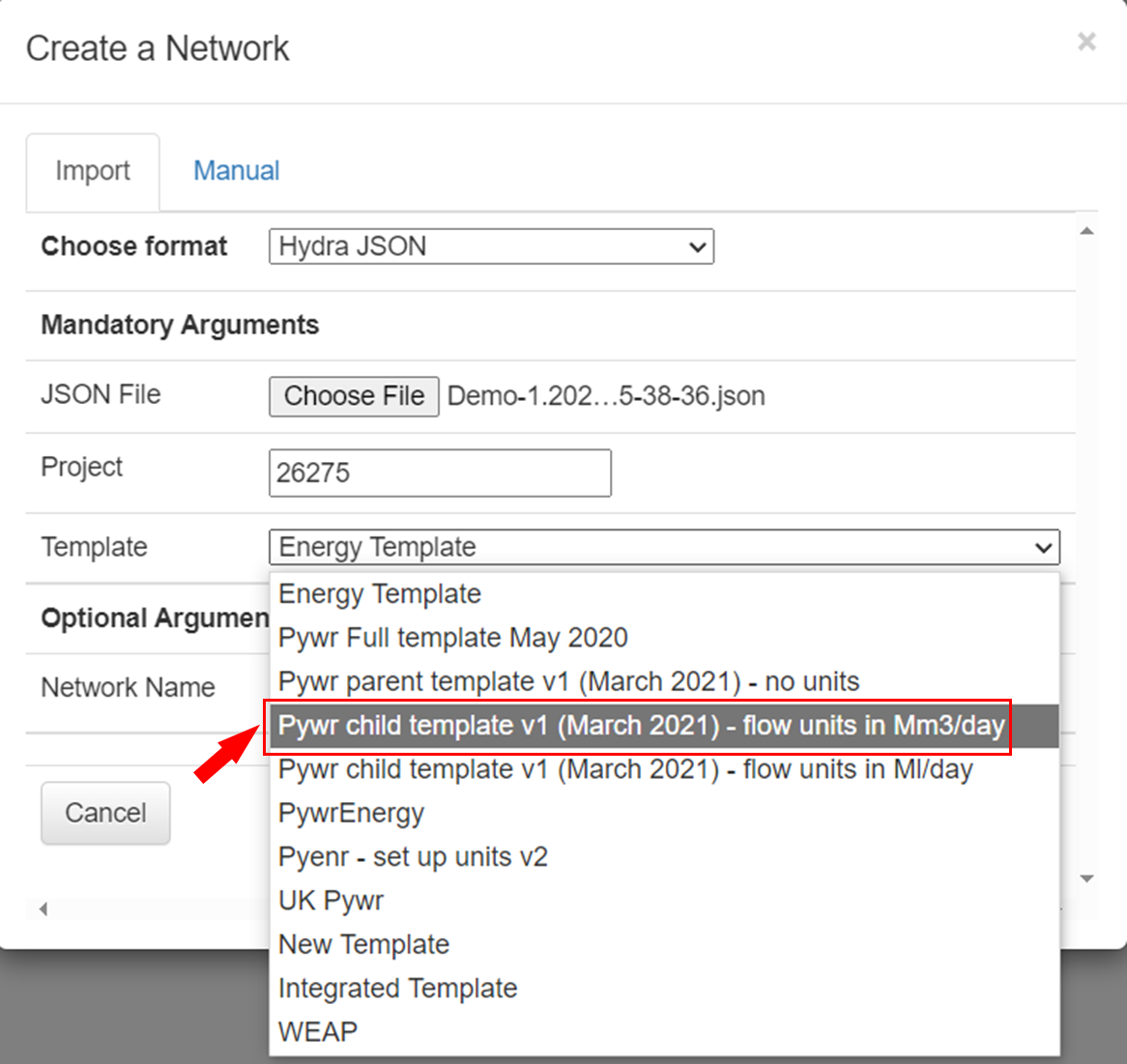The width and height of the screenshot is (1127, 1064).
Task: Choose the New Template option
Action: tap(363, 944)
